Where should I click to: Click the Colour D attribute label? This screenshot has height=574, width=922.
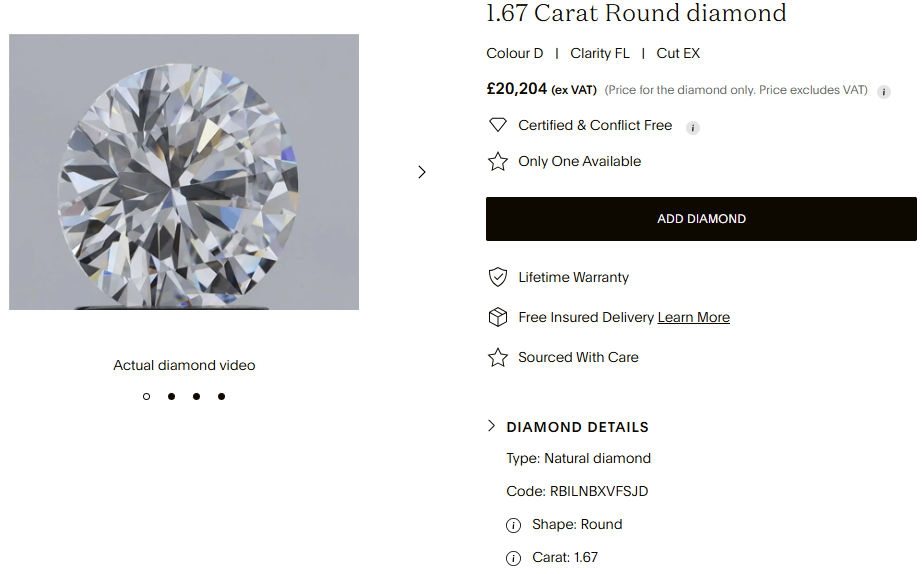click(514, 53)
